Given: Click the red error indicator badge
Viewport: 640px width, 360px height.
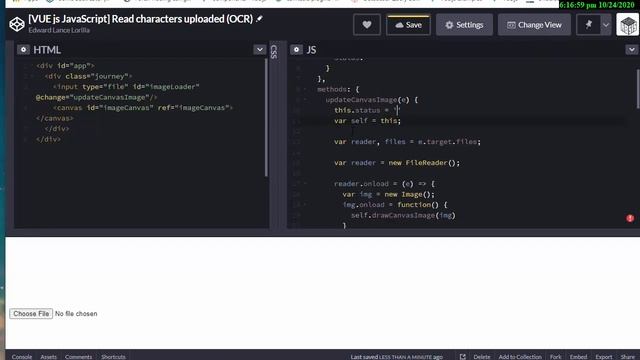Looking at the screenshot, I should pyautogui.click(x=630, y=218).
